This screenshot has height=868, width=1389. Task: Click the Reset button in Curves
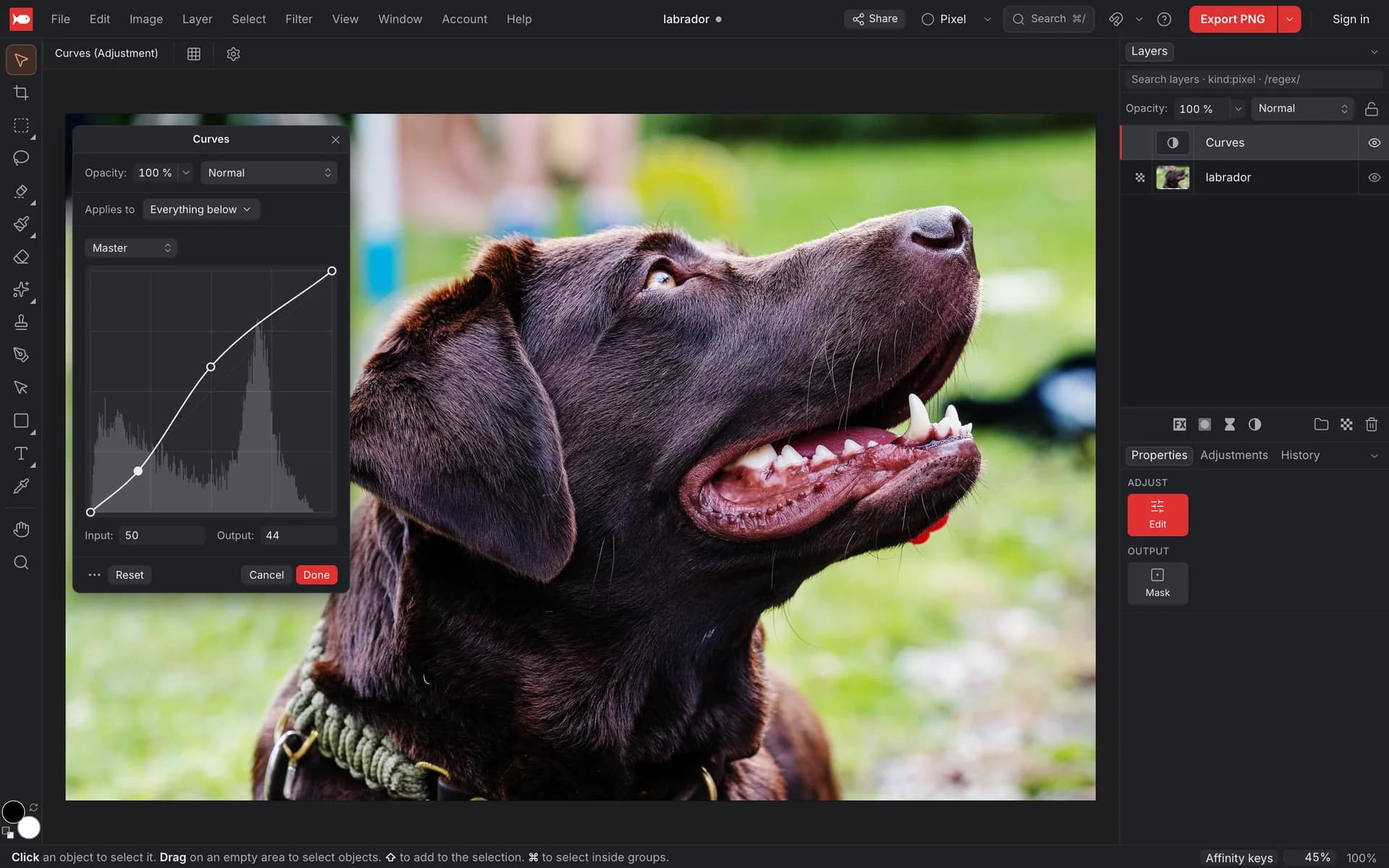[129, 575]
